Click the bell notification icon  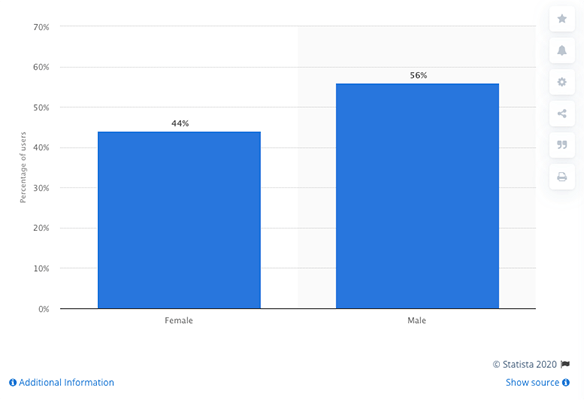tap(562, 50)
